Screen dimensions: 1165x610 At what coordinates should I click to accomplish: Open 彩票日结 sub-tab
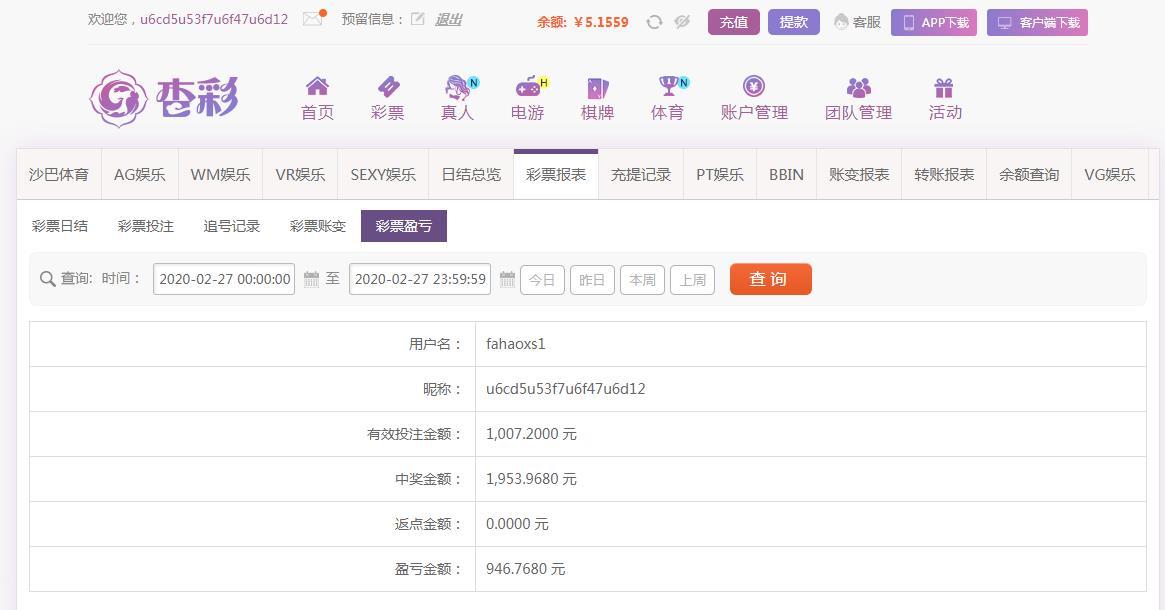tap(60, 226)
